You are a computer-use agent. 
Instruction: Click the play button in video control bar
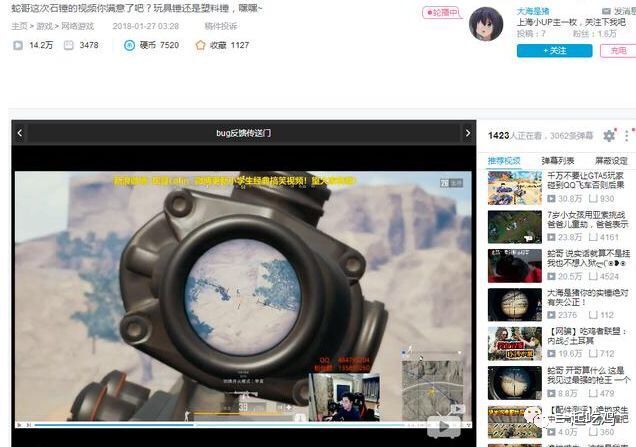[19, 425]
